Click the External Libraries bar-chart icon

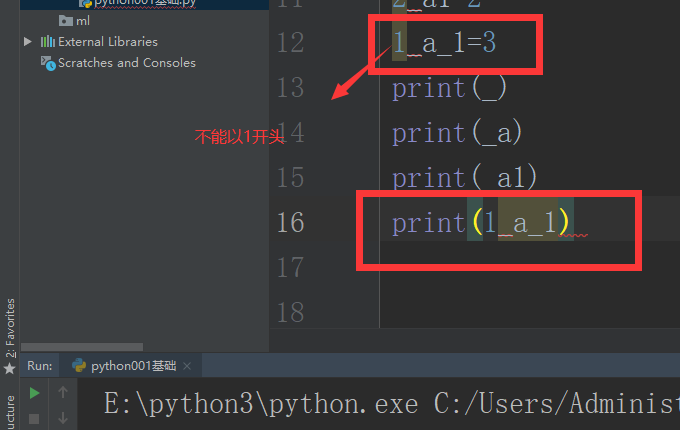pyautogui.click(x=48, y=42)
